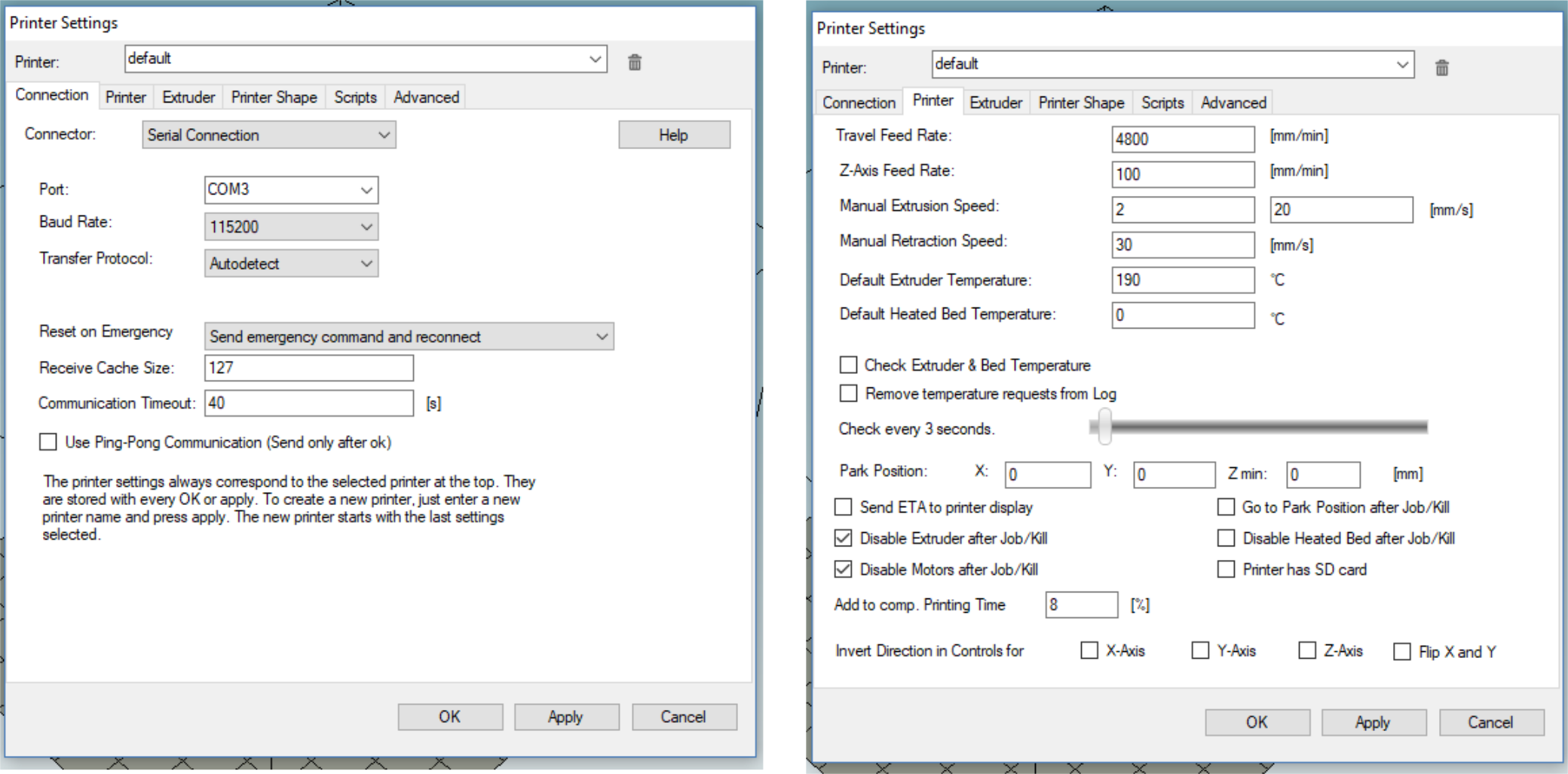Open the Reset on Emergency dropdown
Screen dimensions: 1568x774
409,336
